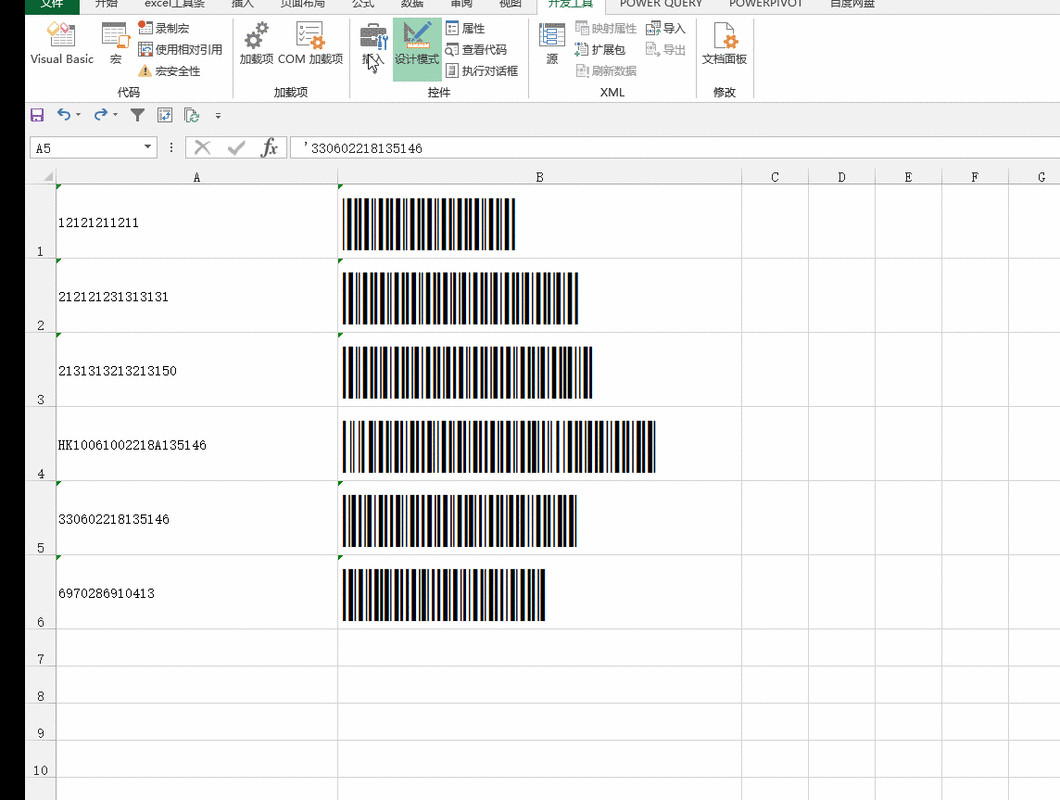Click the funnel filter icon

tap(137, 115)
